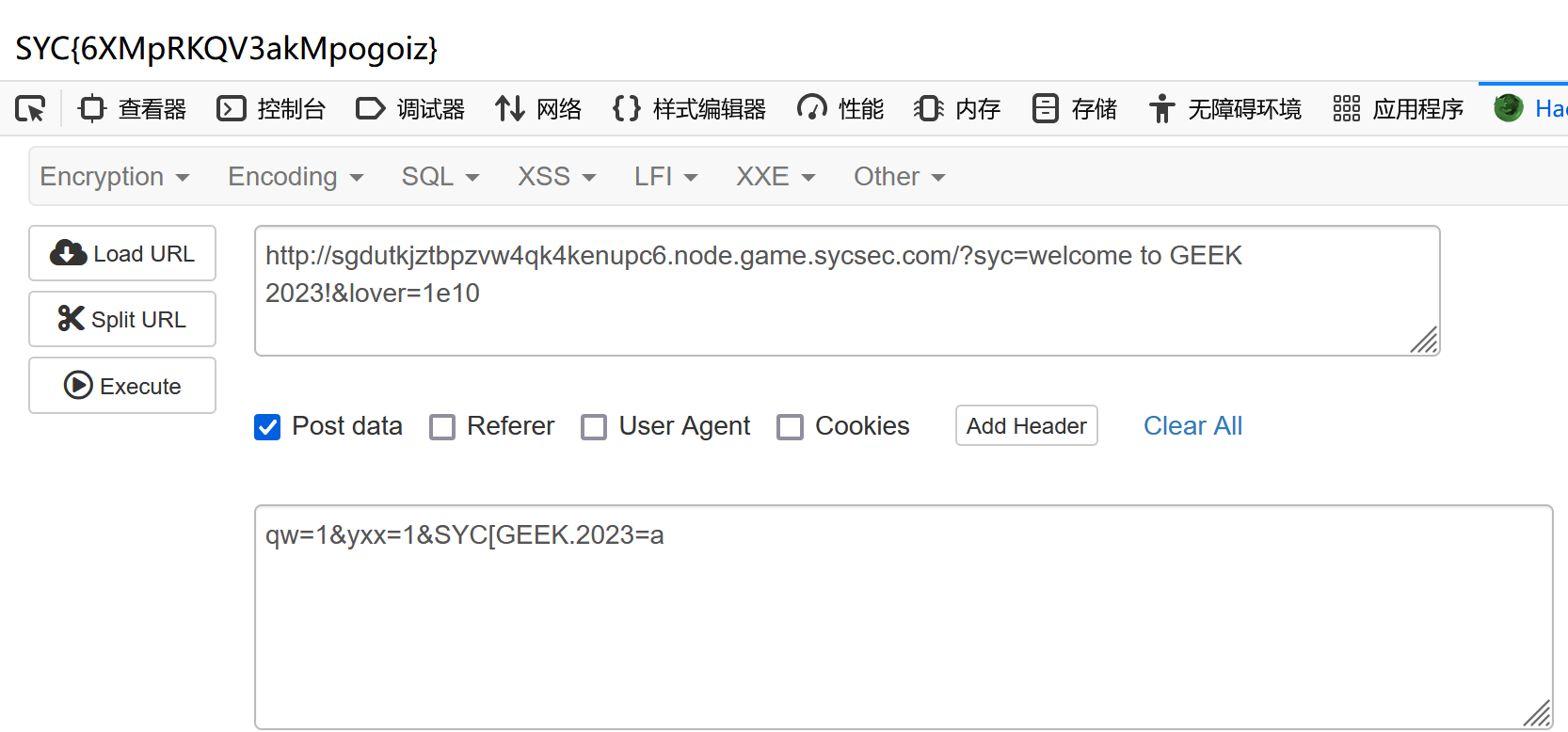The width and height of the screenshot is (1568, 732).
Task: Open the Memory (内存) panel
Action: pyautogui.click(x=957, y=109)
